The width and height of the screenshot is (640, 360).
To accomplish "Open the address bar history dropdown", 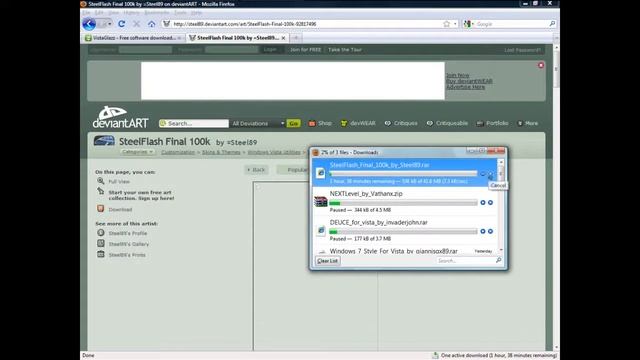I will tap(455, 24).
